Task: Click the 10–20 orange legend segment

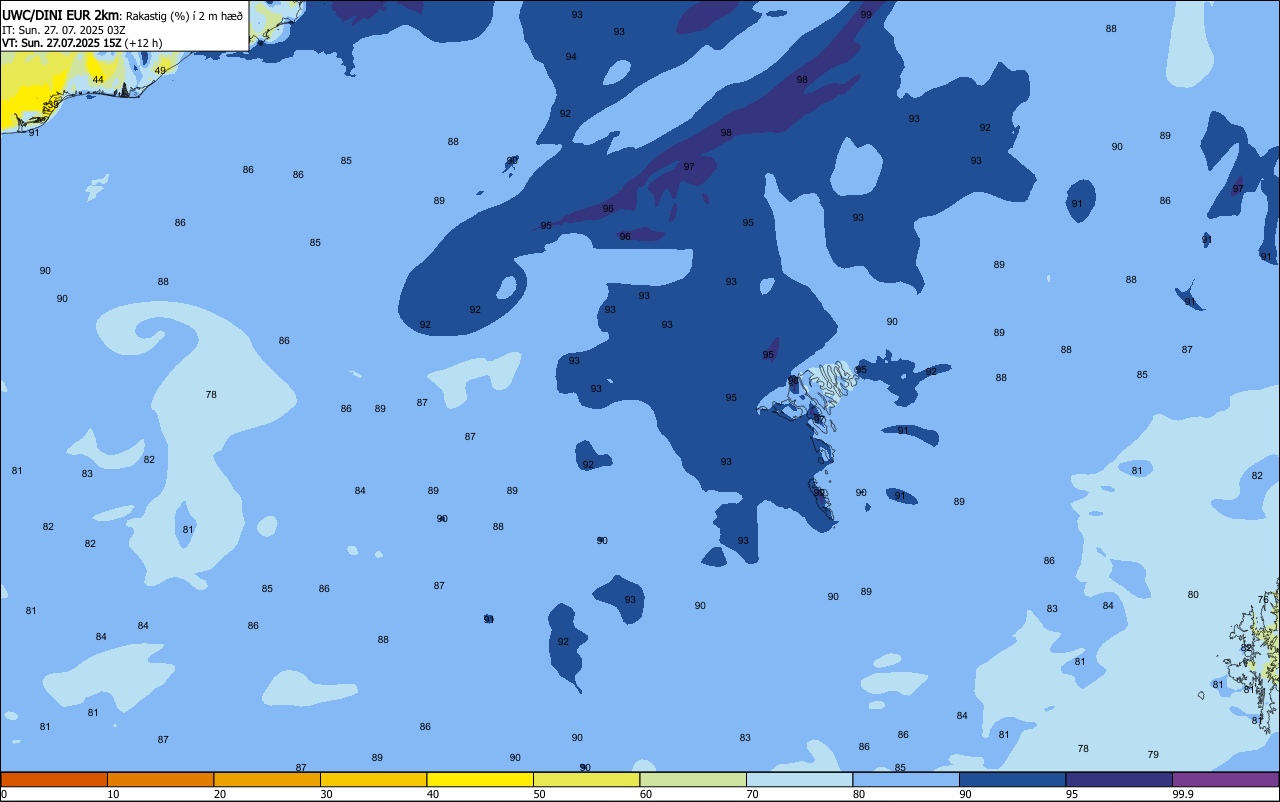Action: (x=160, y=779)
